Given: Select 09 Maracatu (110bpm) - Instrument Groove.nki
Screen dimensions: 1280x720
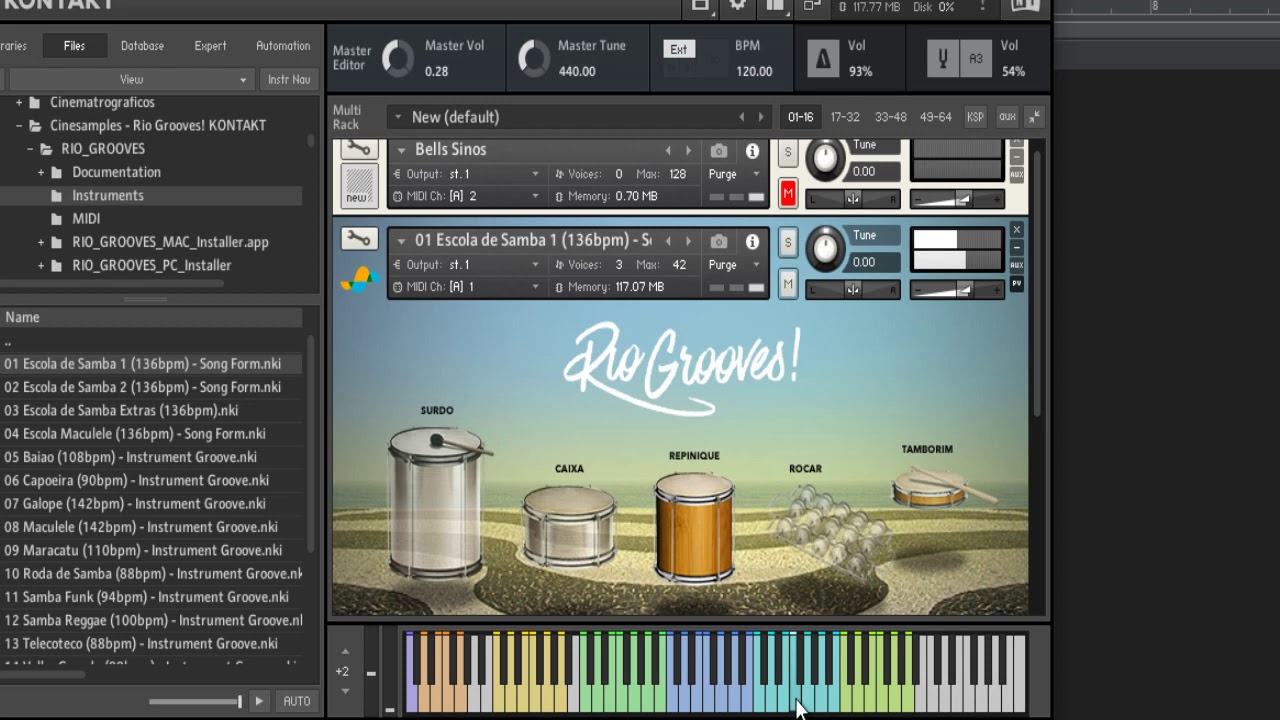Looking at the screenshot, I should point(151,550).
